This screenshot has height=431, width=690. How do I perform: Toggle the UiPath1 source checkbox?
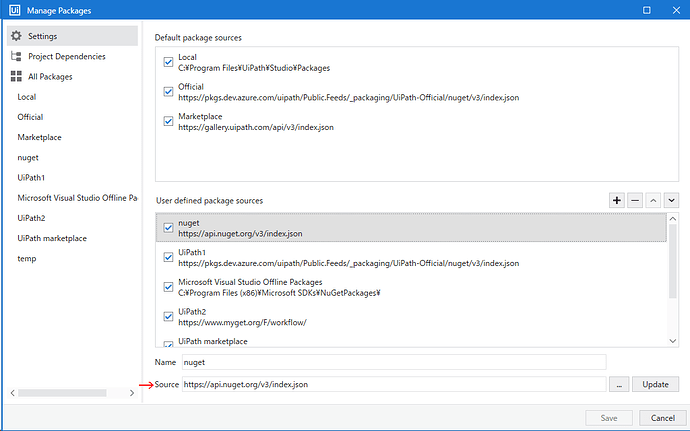(x=168, y=257)
